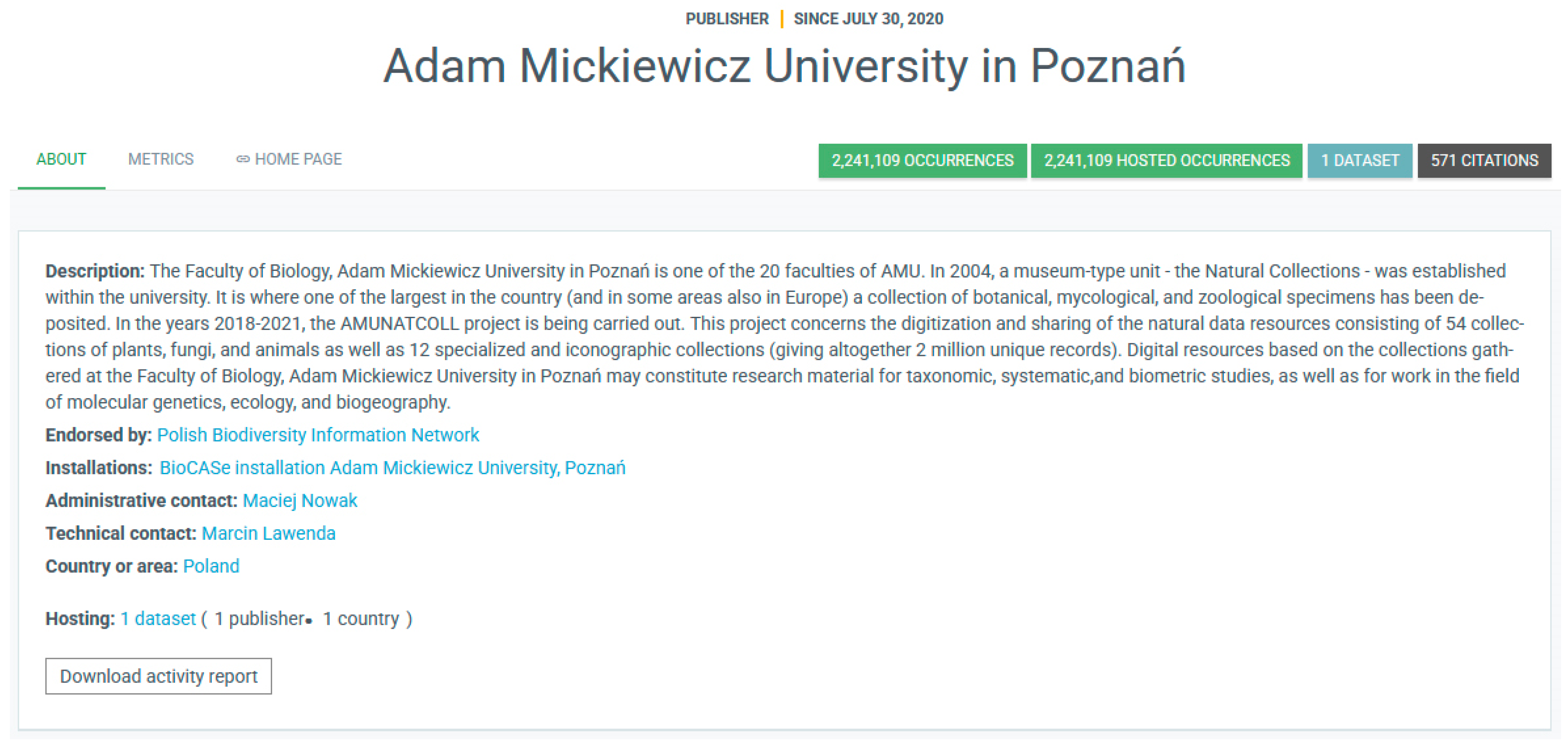
Task: Click the Since July 30, 2020 text
Action: click(x=868, y=19)
